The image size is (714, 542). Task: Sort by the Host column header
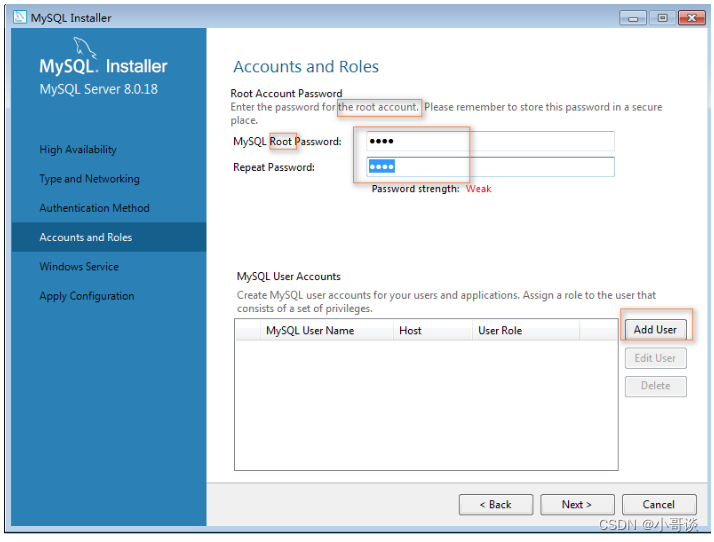[432, 331]
